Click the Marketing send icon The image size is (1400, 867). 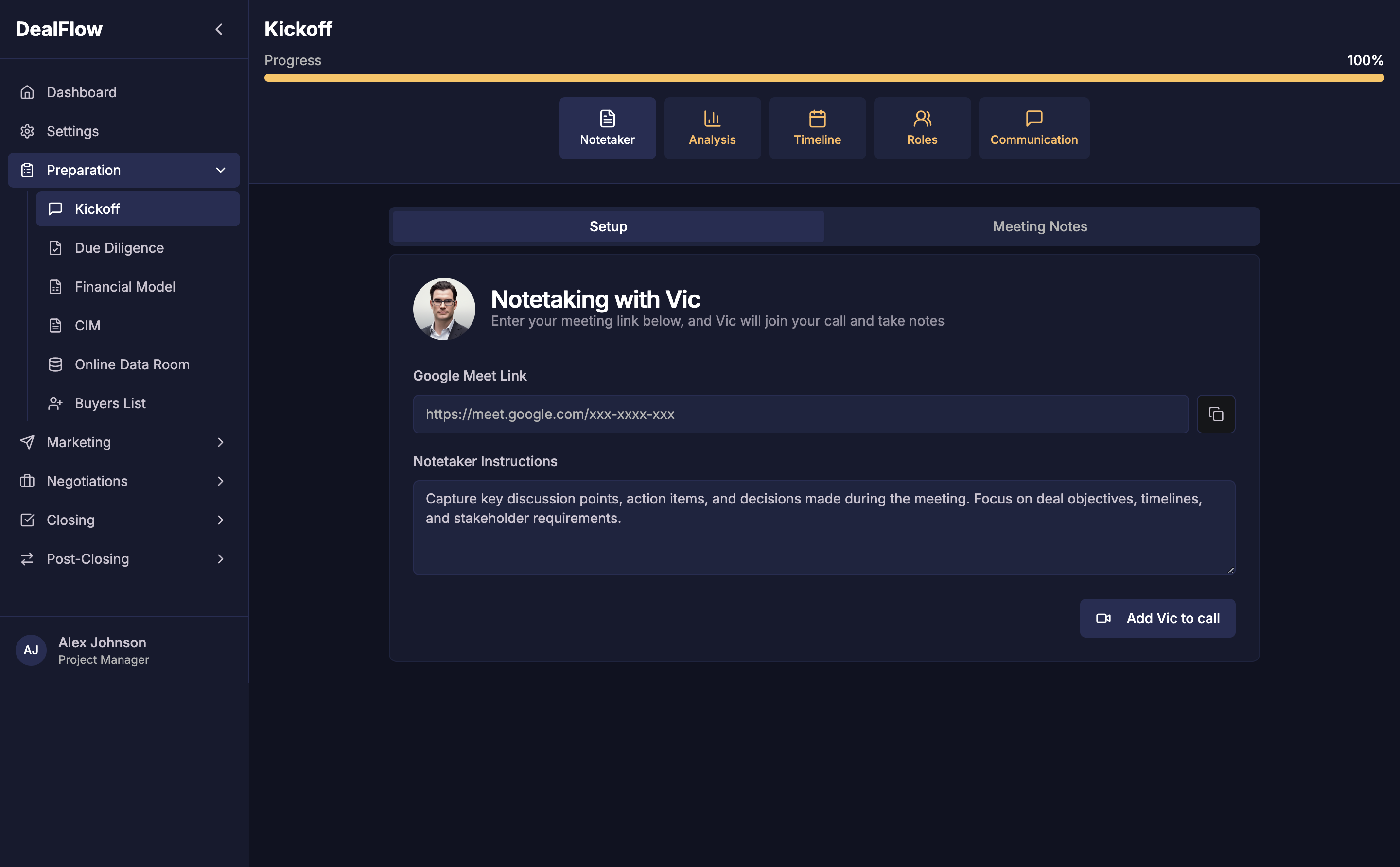tap(28, 442)
